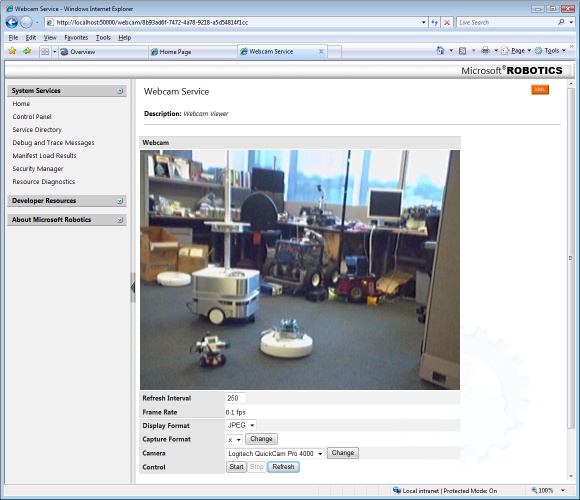Open Print toolbar icon's dropdown arrow
The image size is (580, 500).
(x=496, y=51)
